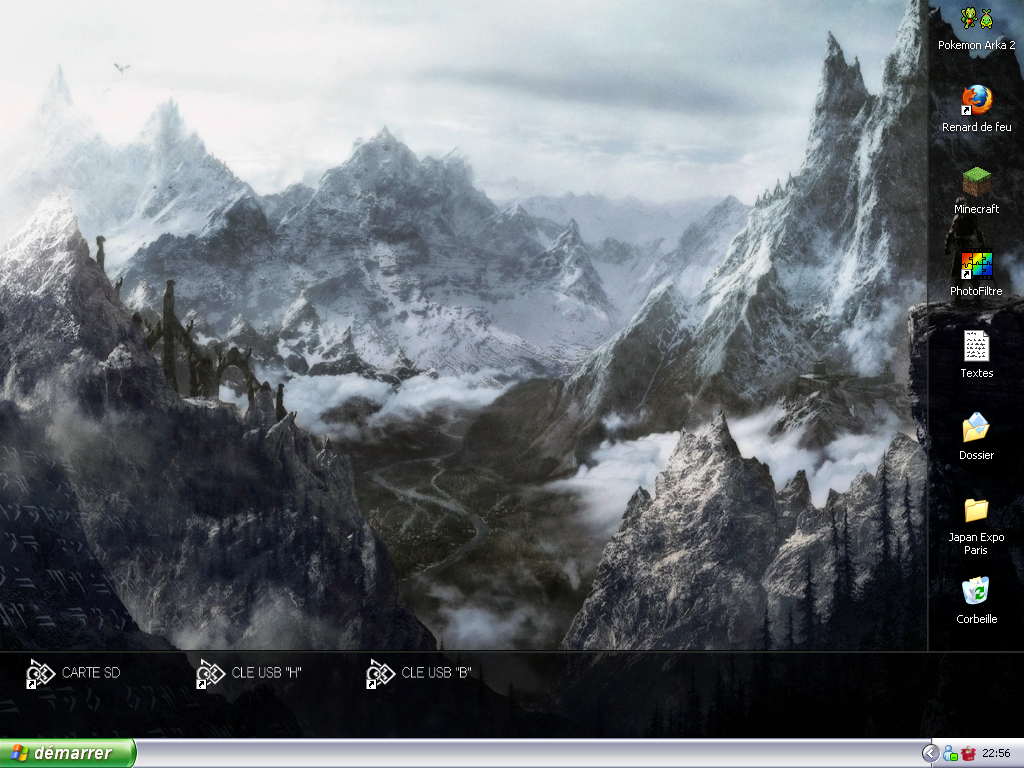Click the 22:56 taskbar clock
1024x768 pixels.
tap(996, 754)
